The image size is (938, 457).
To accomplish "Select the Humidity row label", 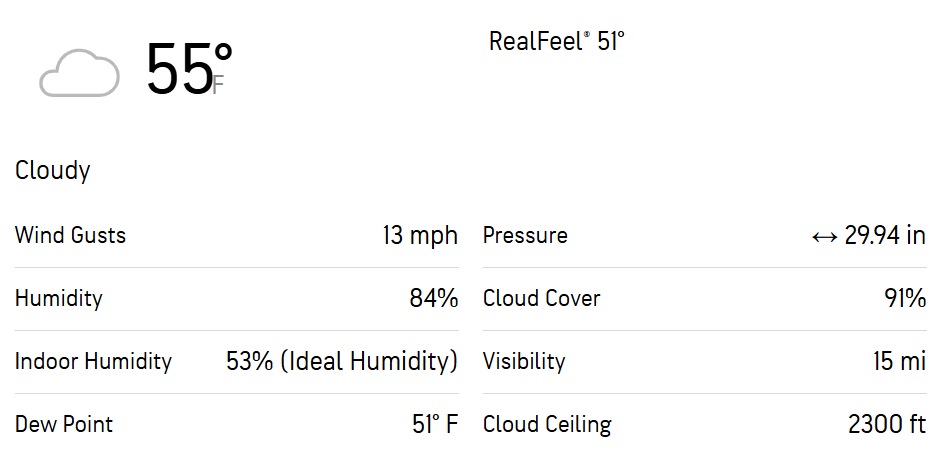I will point(59,298).
